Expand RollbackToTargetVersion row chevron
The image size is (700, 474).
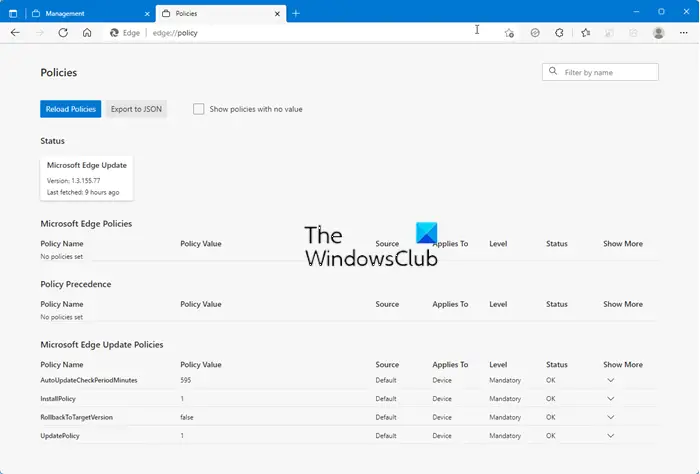(611, 417)
